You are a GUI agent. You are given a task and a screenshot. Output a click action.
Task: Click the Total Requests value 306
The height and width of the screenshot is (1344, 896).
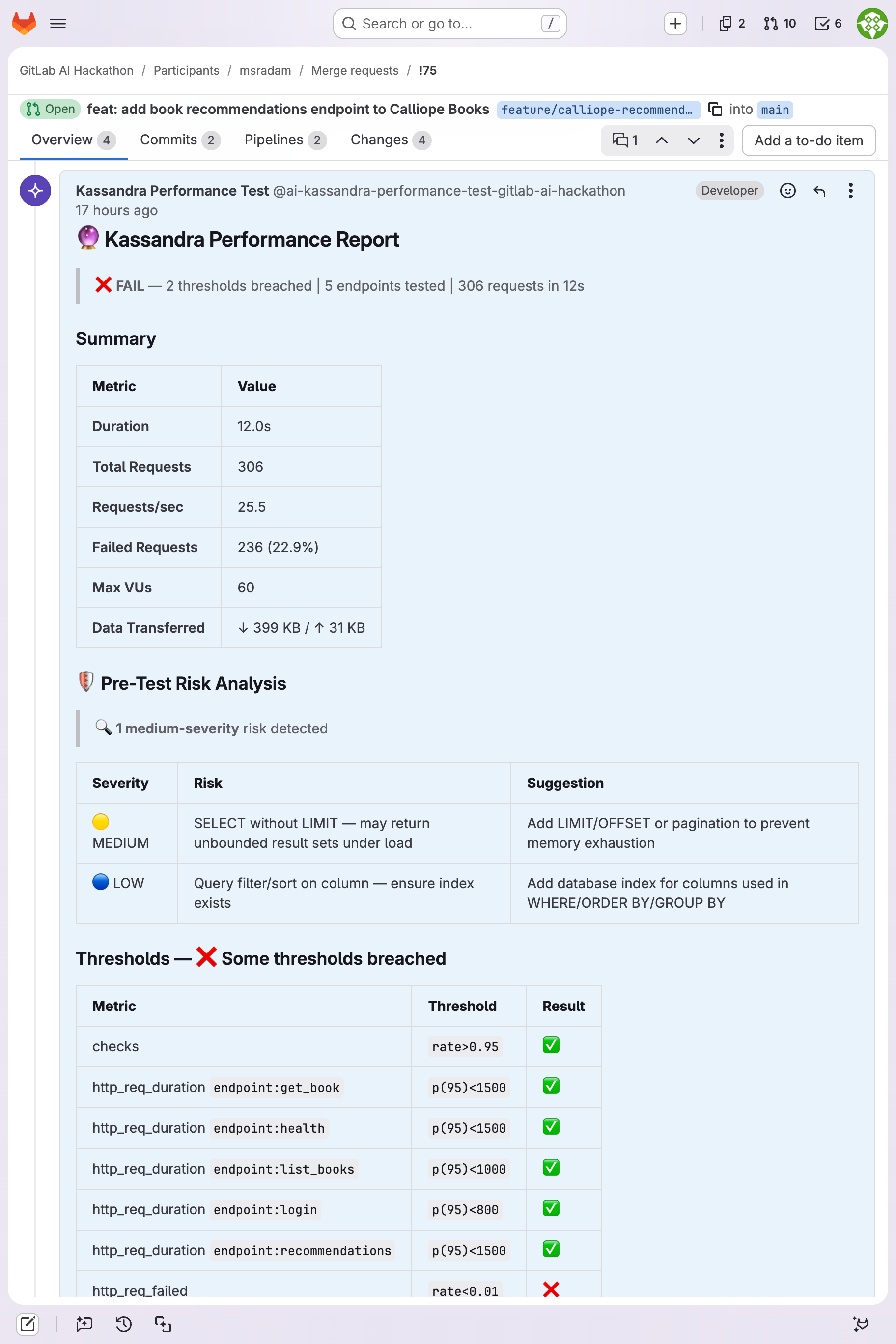pyautogui.click(x=251, y=467)
